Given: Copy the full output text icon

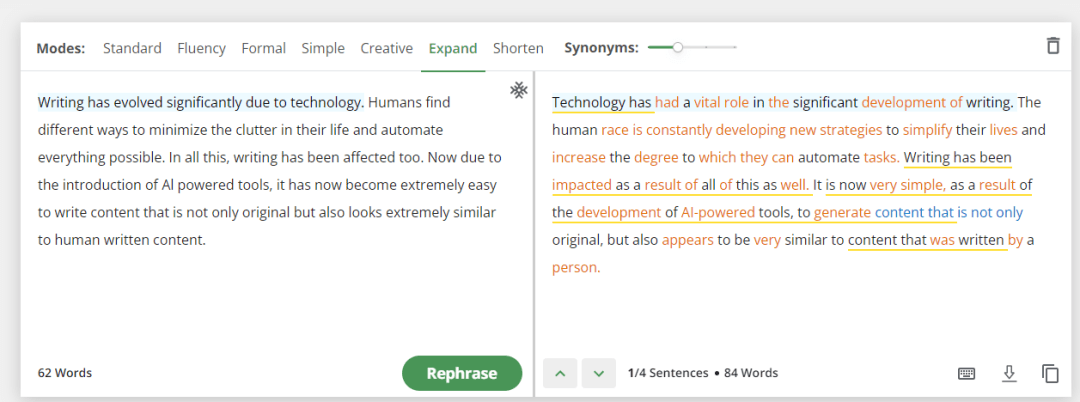Looking at the screenshot, I should point(1050,373).
